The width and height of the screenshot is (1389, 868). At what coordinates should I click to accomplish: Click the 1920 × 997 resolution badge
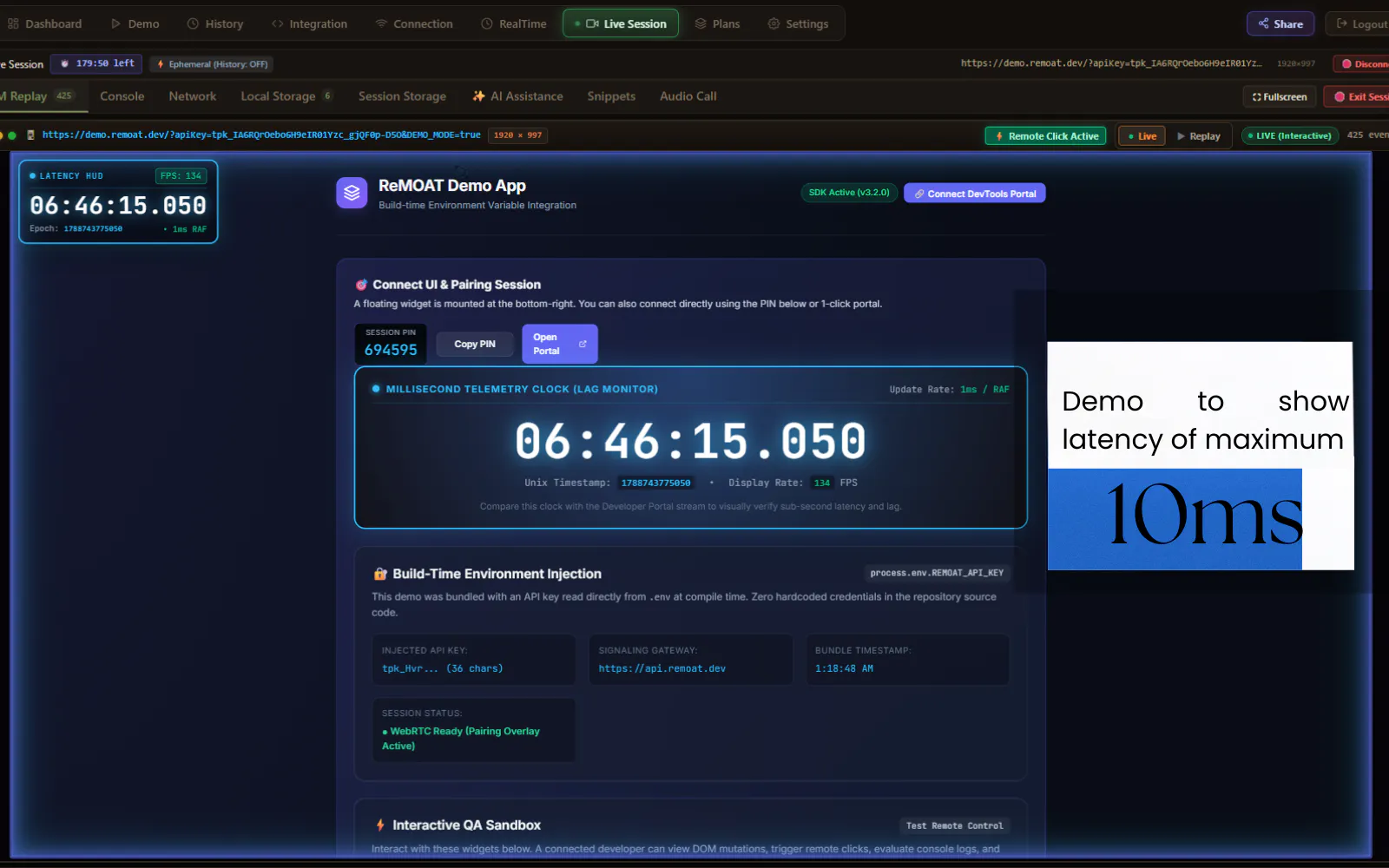click(x=517, y=135)
